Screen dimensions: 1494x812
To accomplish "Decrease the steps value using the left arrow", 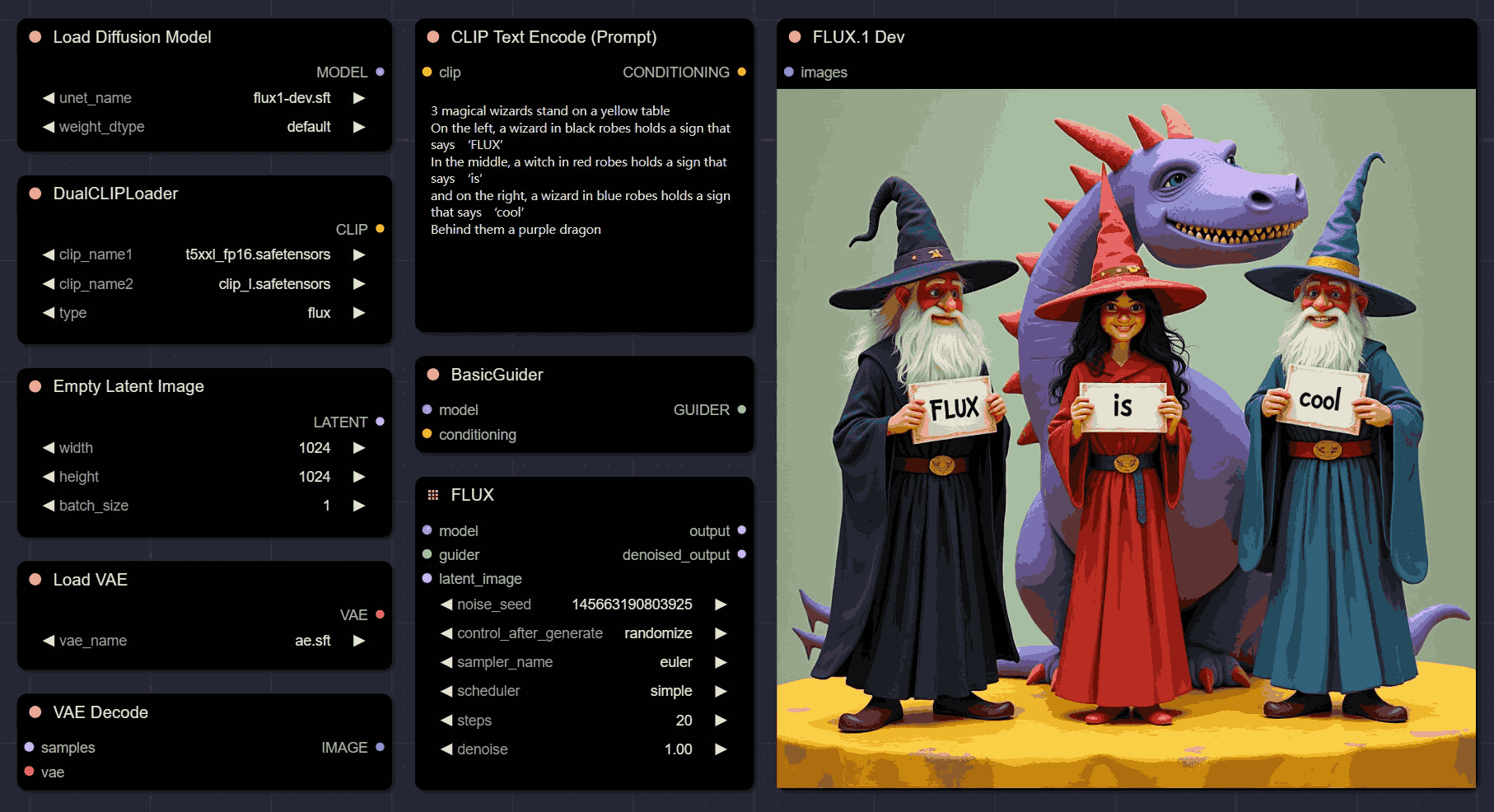I will [x=446, y=721].
